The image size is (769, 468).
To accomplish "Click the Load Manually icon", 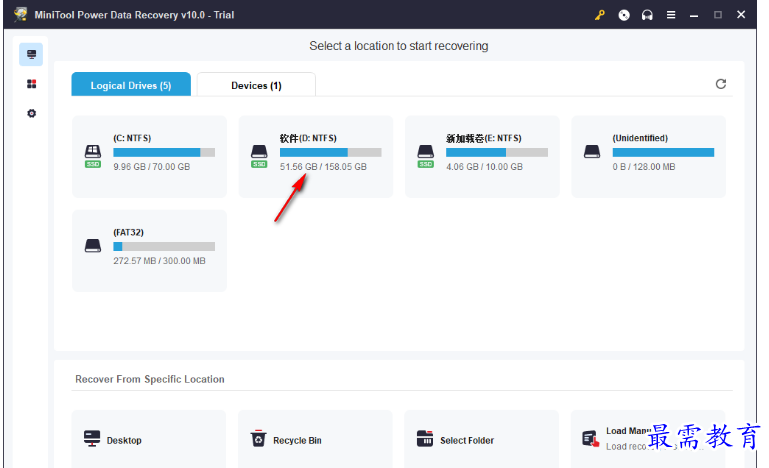I will 590,439.
